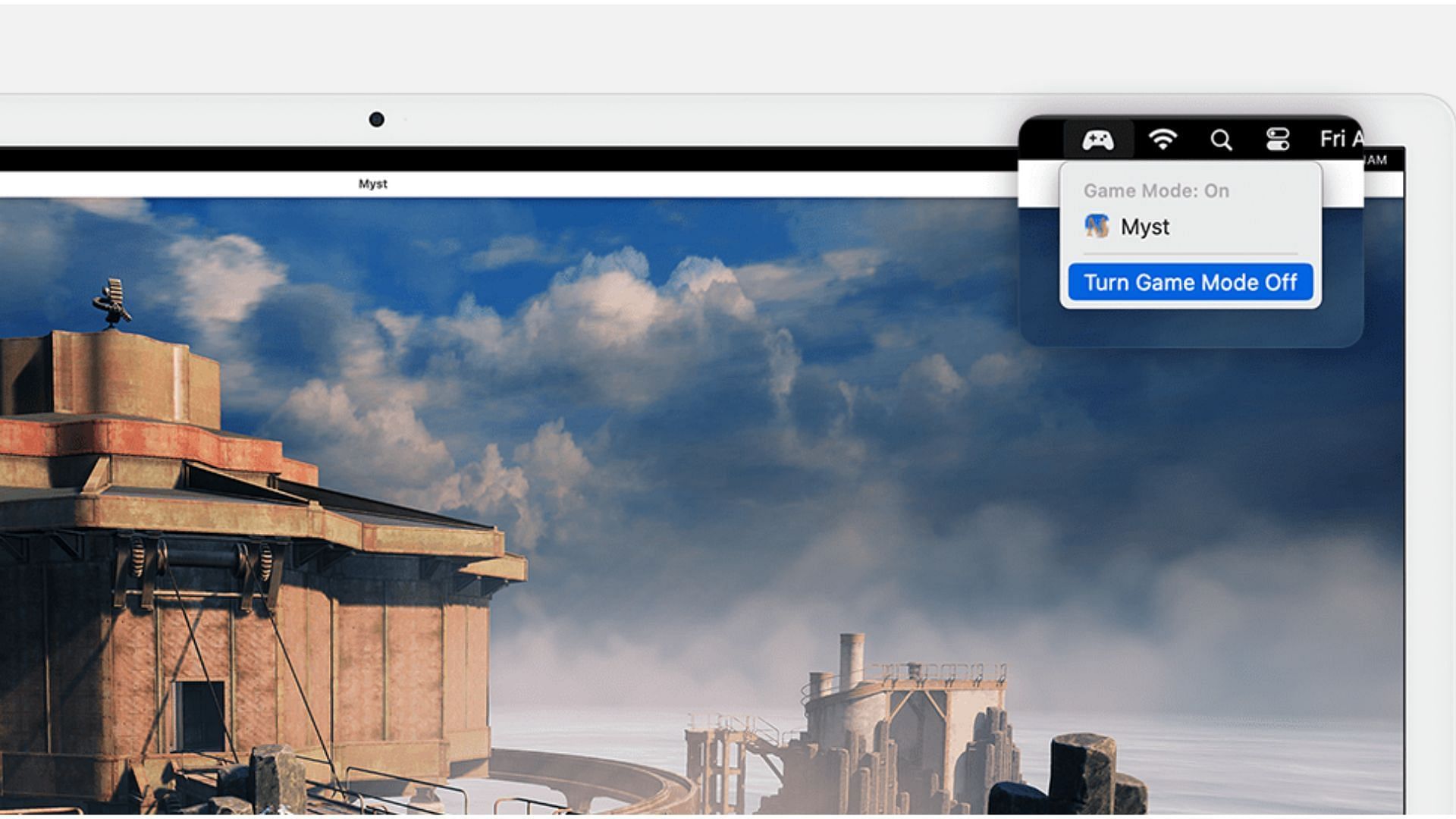1456x819 pixels.
Task: Open Spotlight search magnifier icon
Action: [x=1221, y=140]
